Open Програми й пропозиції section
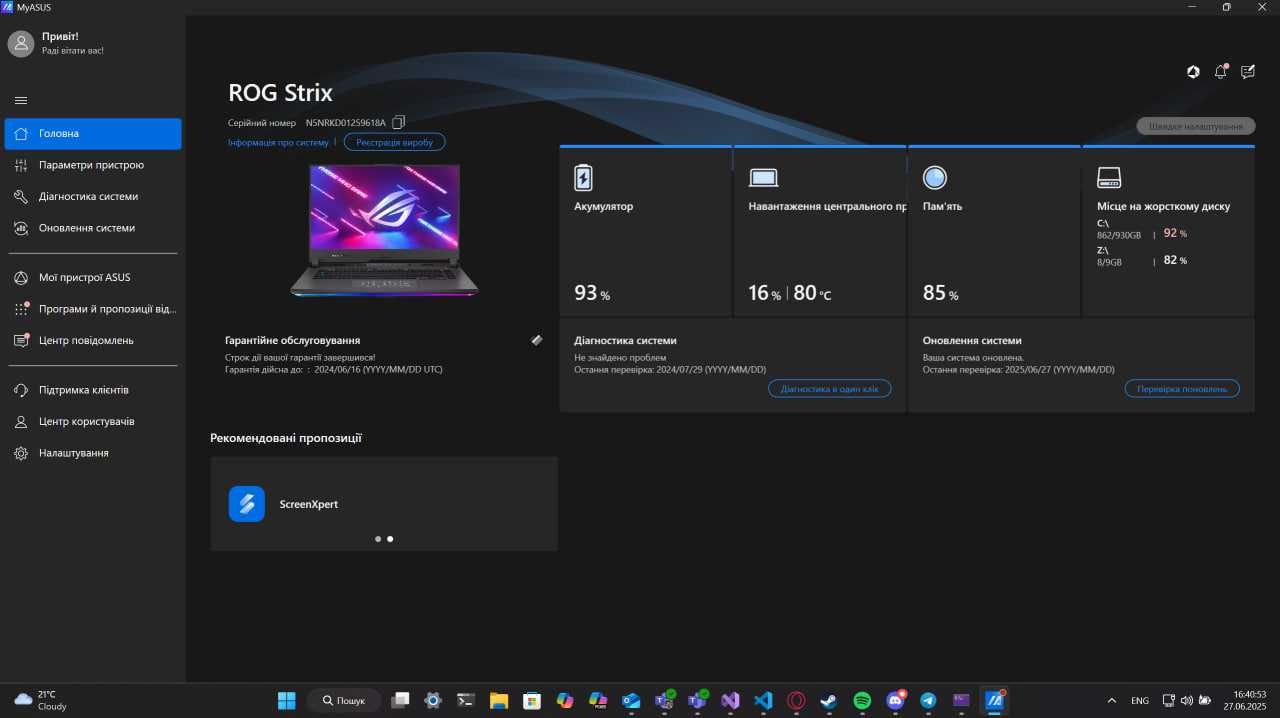Viewport: 1280px width, 718px height. coord(93,309)
